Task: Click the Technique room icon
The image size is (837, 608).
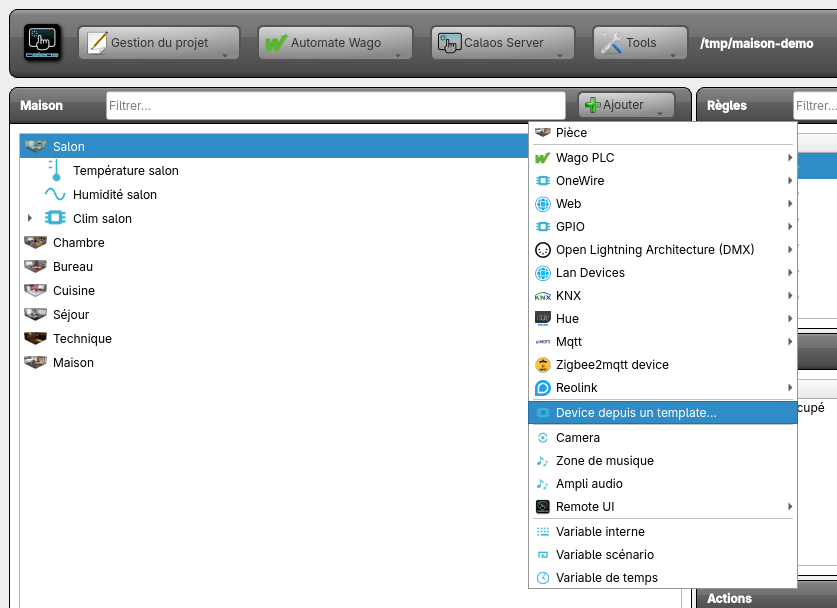Action: [x=35, y=338]
